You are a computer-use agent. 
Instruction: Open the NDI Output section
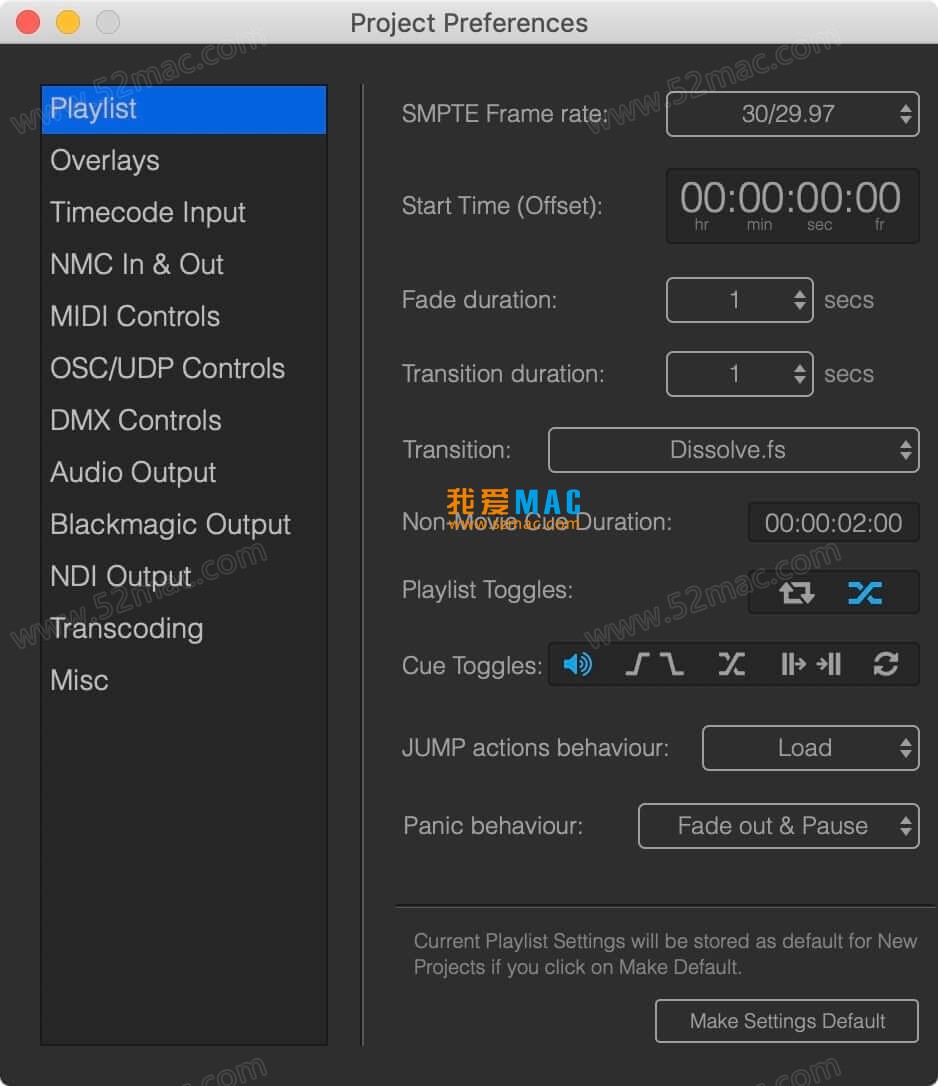click(184, 576)
